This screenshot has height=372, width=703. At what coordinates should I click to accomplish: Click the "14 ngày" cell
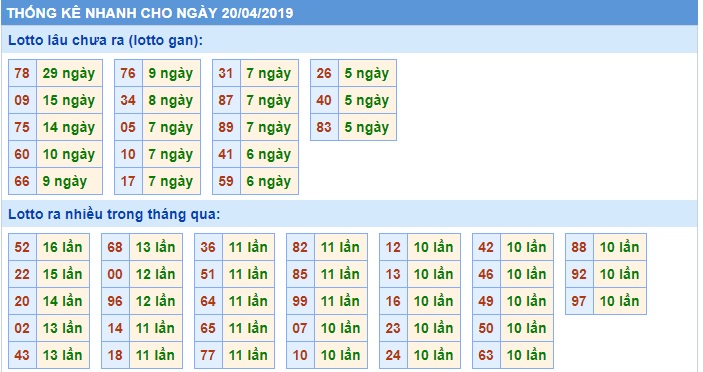tap(69, 127)
